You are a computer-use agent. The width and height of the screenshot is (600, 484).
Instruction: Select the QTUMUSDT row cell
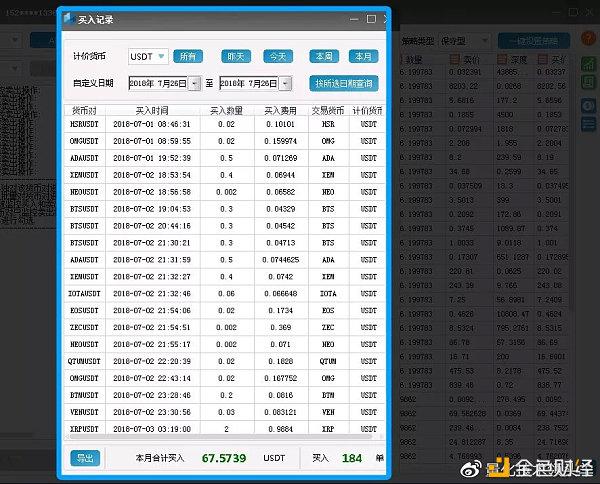[x=84, y=361]
